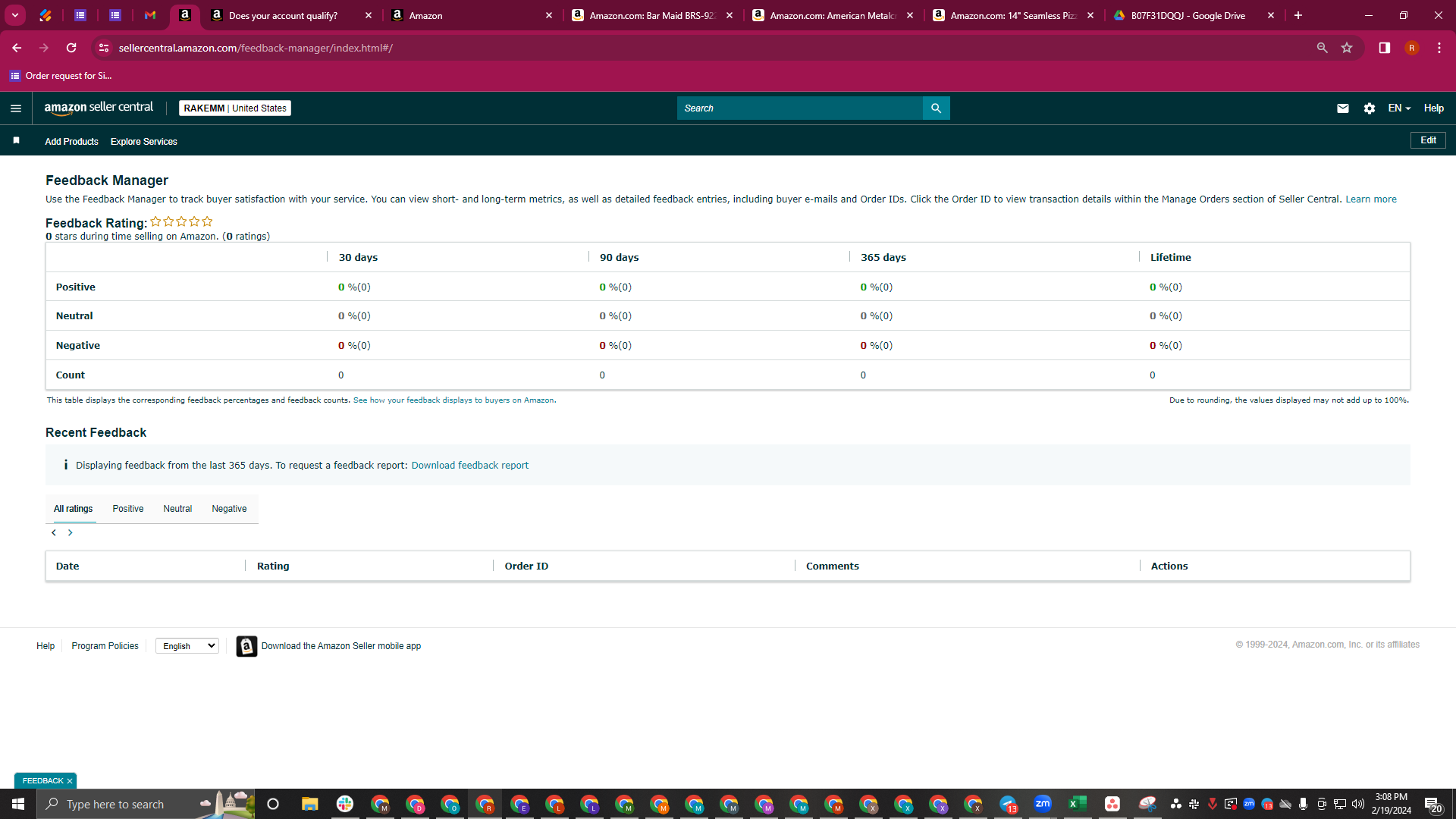
Task: Open the Gmail pinned tab
Action: [150, 15]
